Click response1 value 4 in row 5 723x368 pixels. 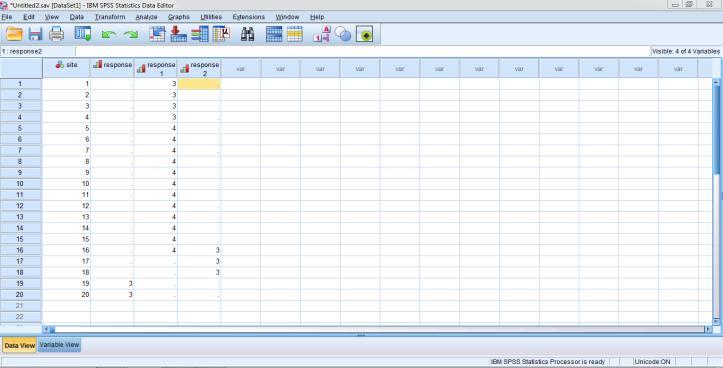pyautogui.click(x=156, y=128)
